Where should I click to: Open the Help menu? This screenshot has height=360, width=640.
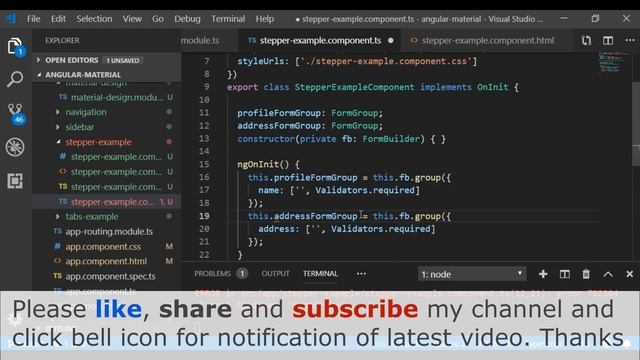pos(265,19)
